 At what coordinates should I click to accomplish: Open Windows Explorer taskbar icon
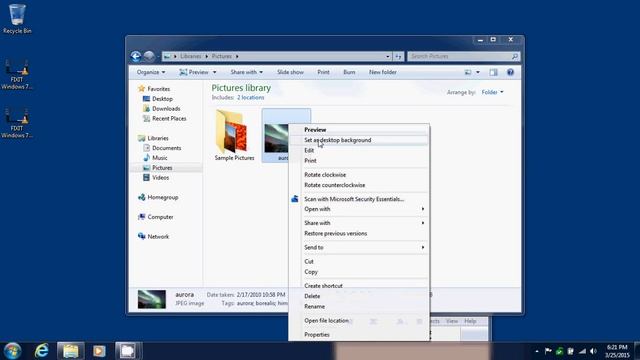(71, 351)
